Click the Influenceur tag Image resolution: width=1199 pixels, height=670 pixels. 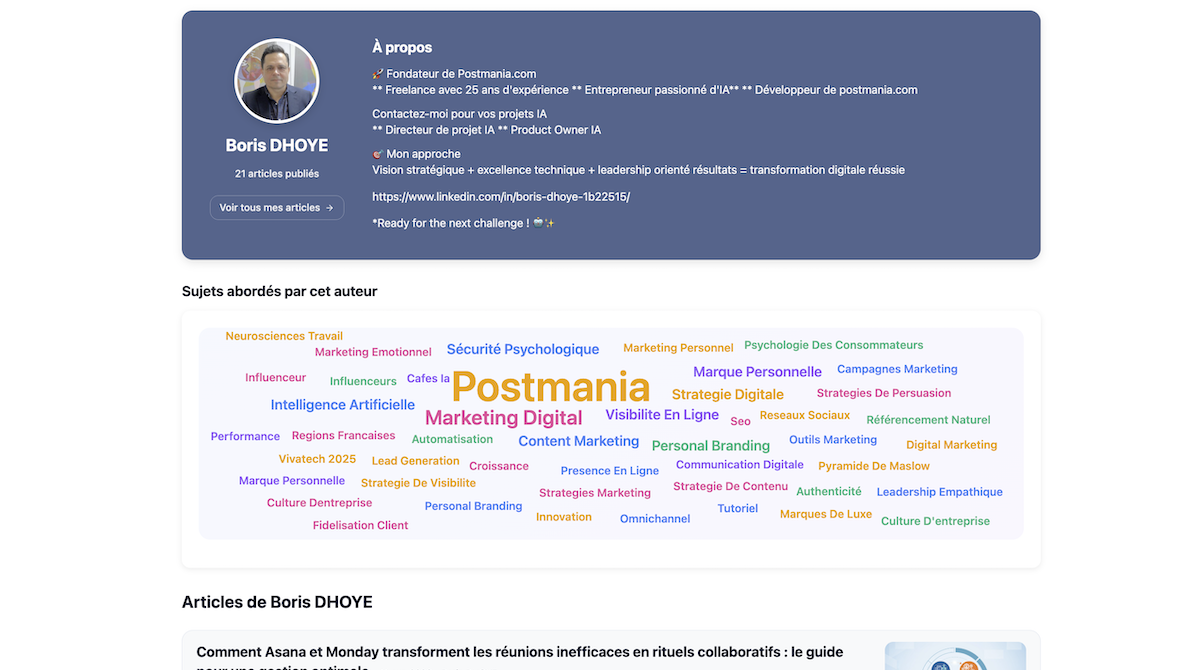tap(275, 377)
